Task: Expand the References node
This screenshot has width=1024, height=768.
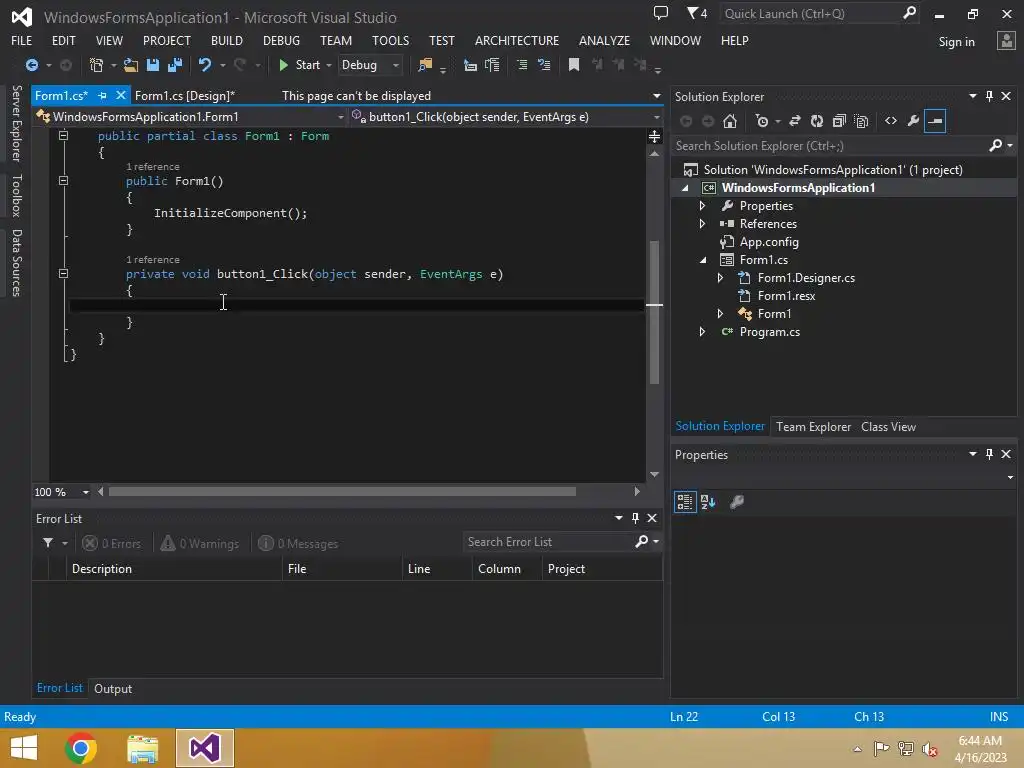Action: point(703,223)
